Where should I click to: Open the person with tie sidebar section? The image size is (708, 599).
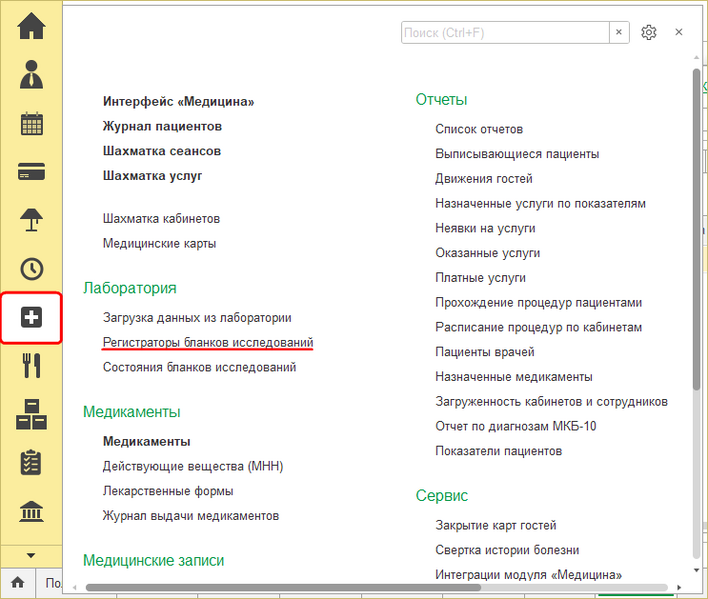click(31, 74)
